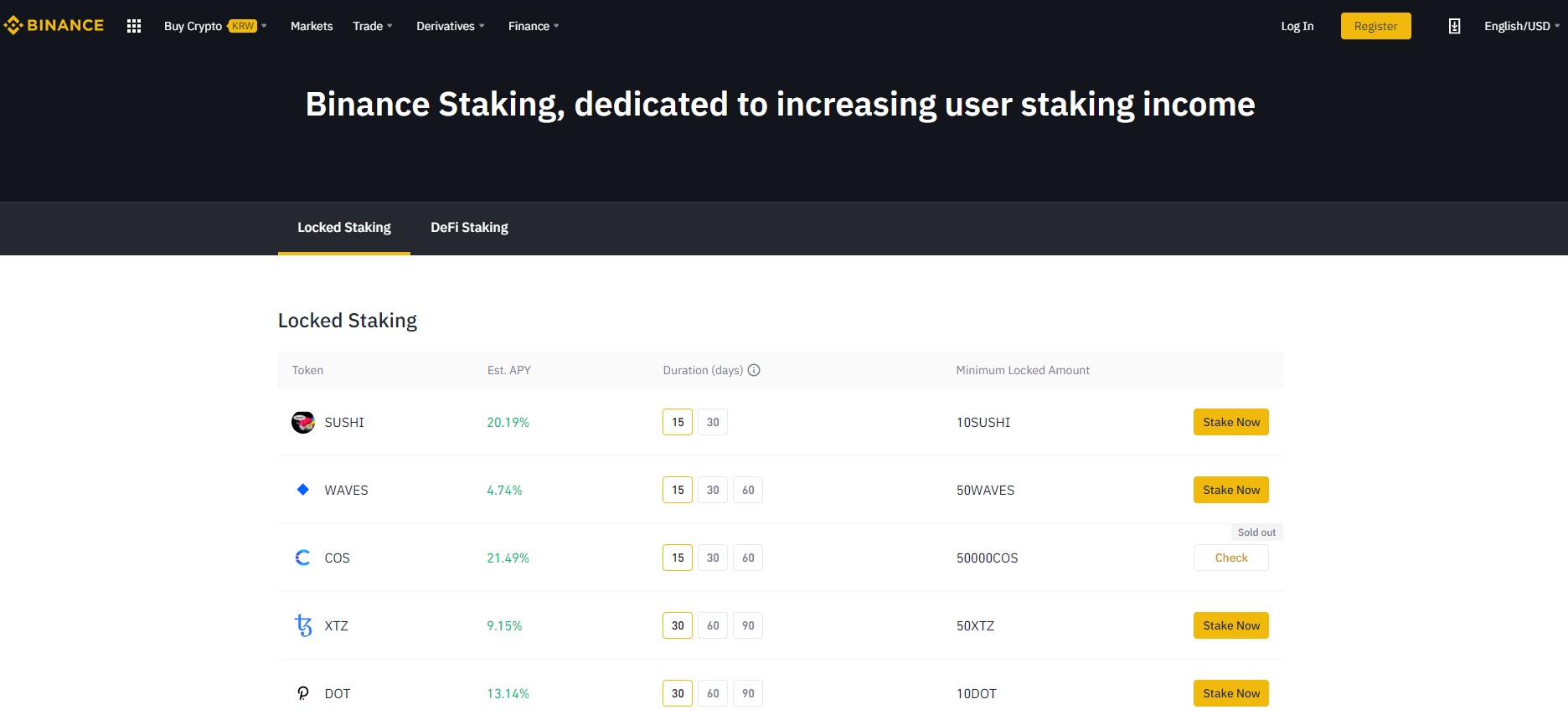Select 30-day duration for SUSHI
1568x725 pixels.
tap(713, 422)
